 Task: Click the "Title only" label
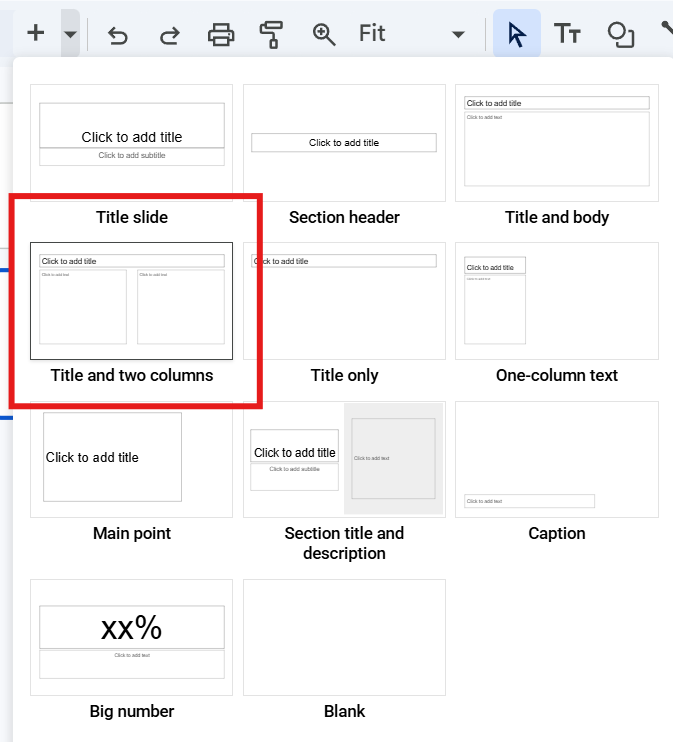[x=345, y=375]
